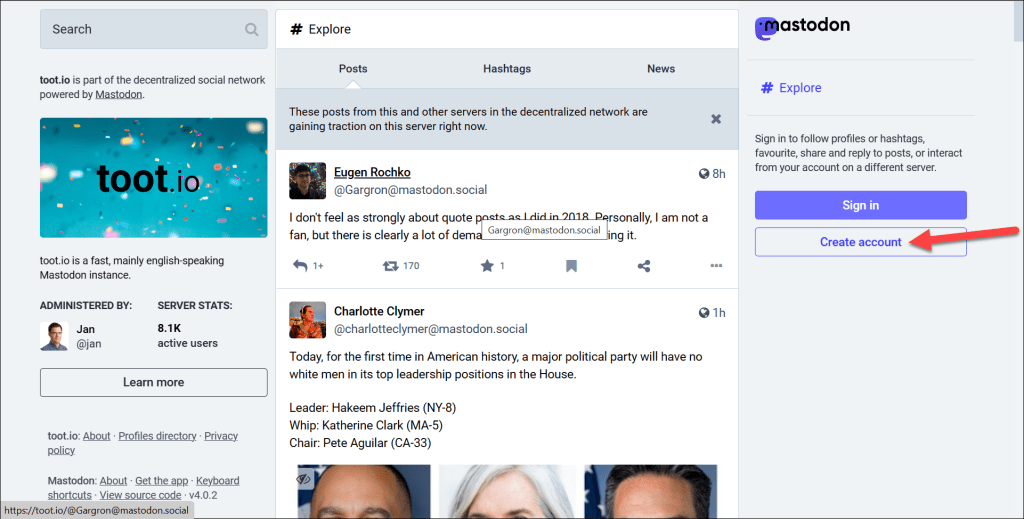
Task: Click the left portrait photo in Charlotte's post
Action: (364, 492)
